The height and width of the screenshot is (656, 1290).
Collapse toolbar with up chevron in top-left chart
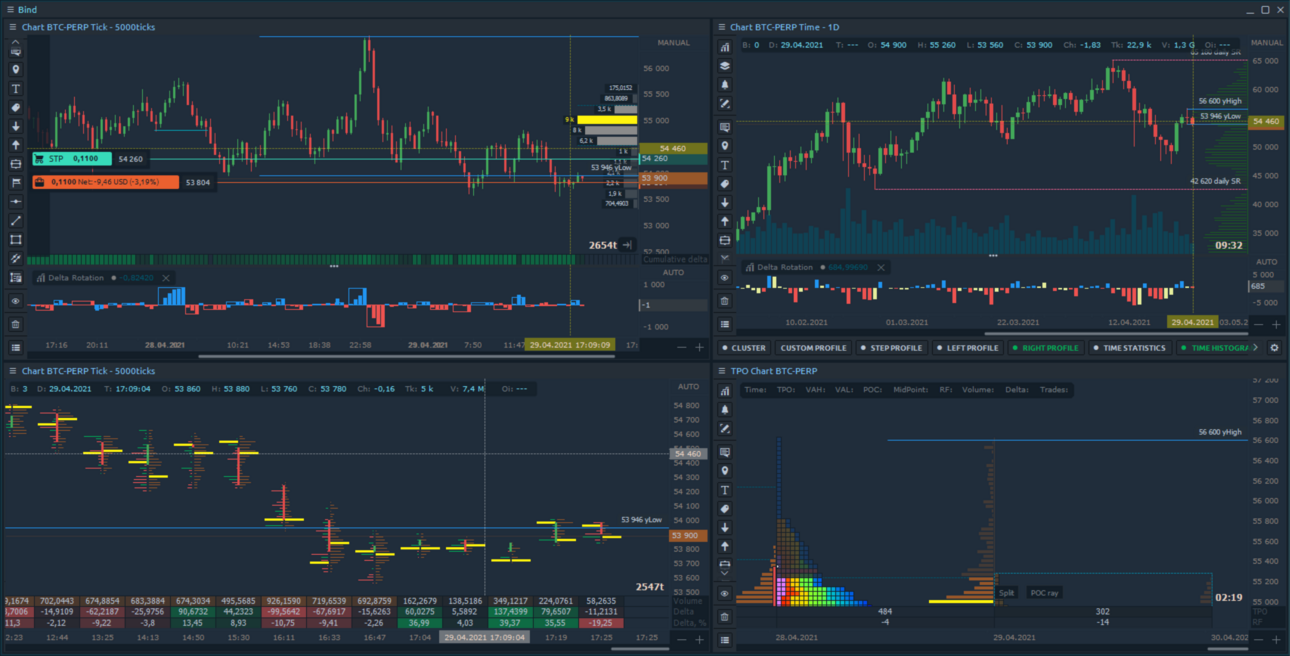tap(15, 43)
